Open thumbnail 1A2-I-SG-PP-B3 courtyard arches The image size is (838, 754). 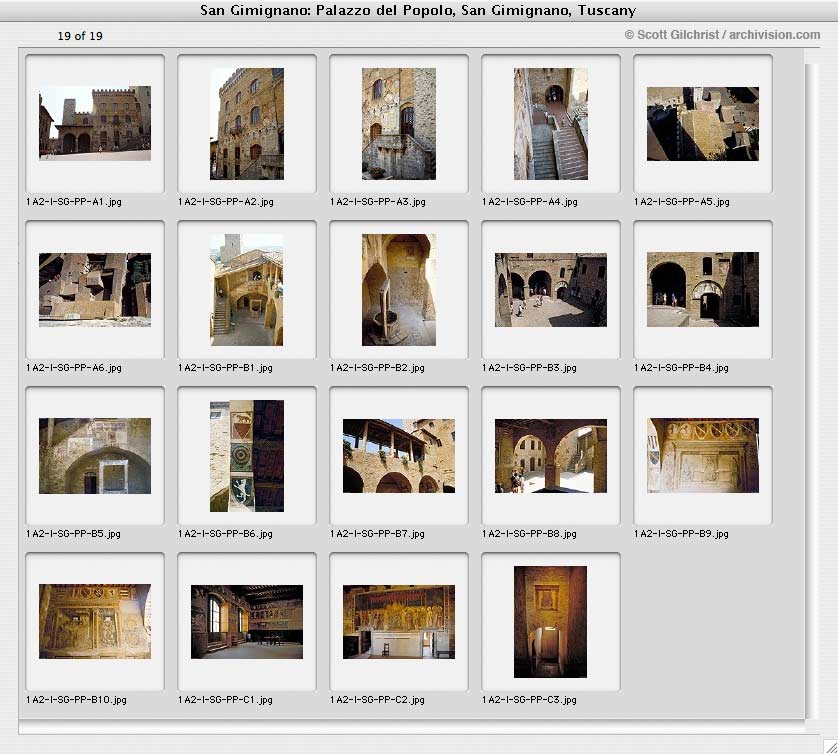pos(551,290)
